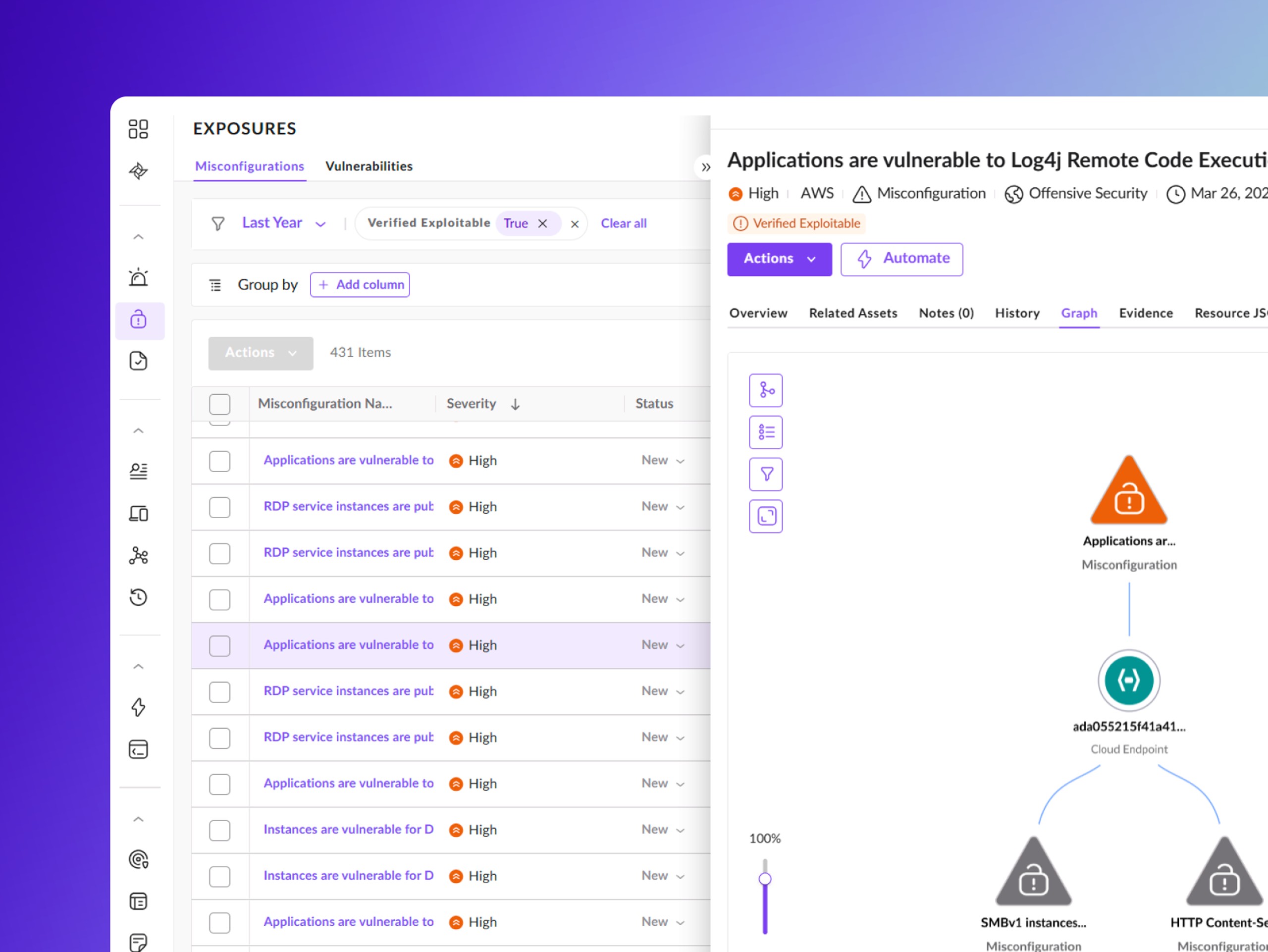Check the second Instances are vulnerable row
Viewport: 1268px width, 952px height.
pyautogui.click(x=219, y=876)
